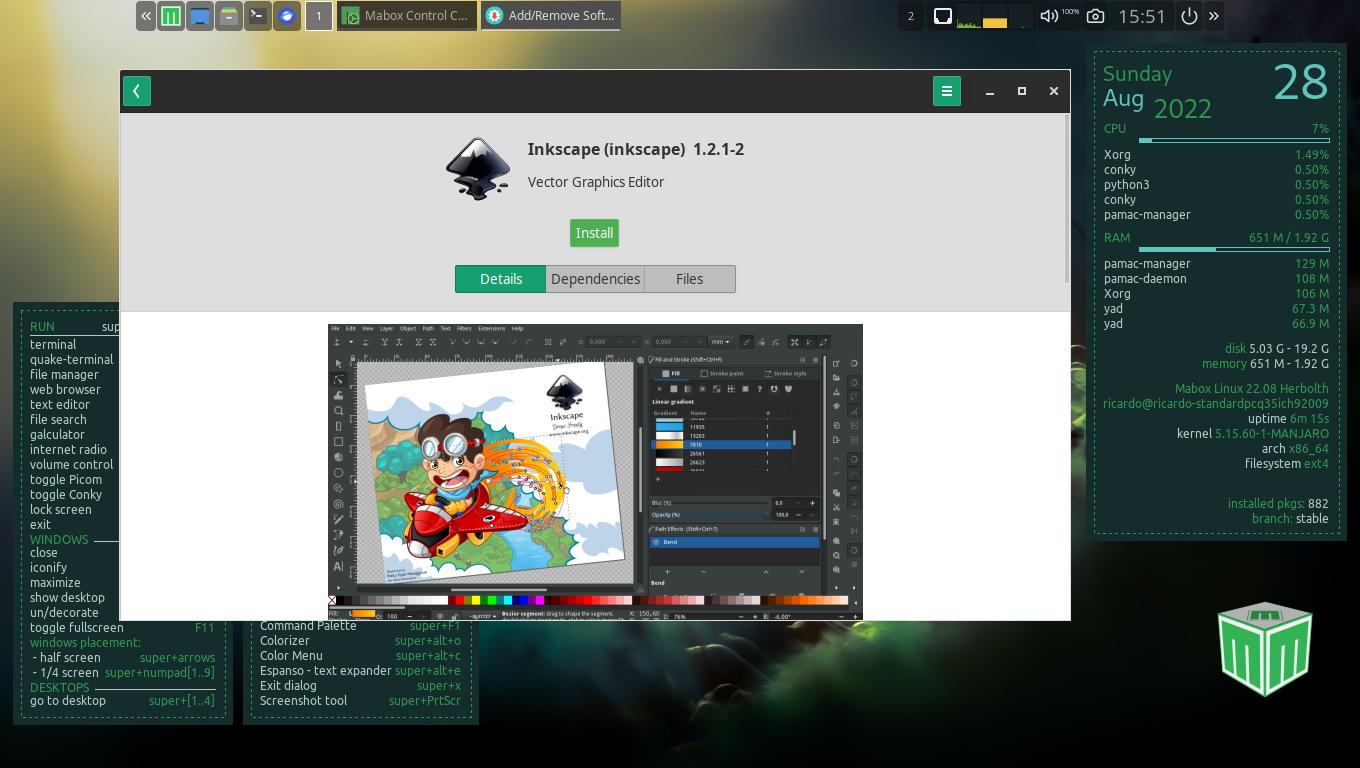Image resolution: width=1360 pixels, height=768 pixels.
Task: Activate Mabox Control Center taskbar entry
Action: [x=407, y=16]
